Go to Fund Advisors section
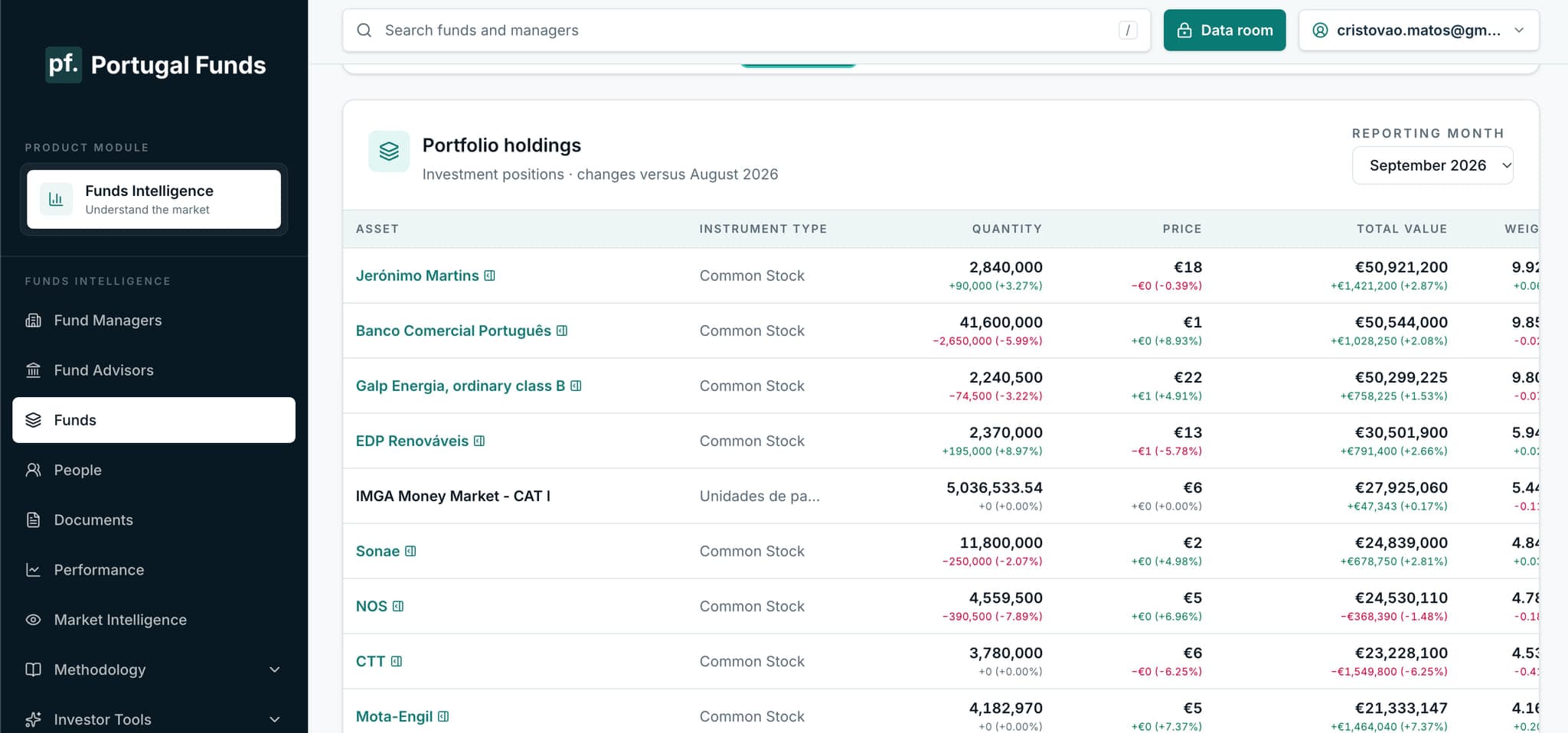Image resolution: width=1568 pixels, height=733 pixels. tap(154, 370)
